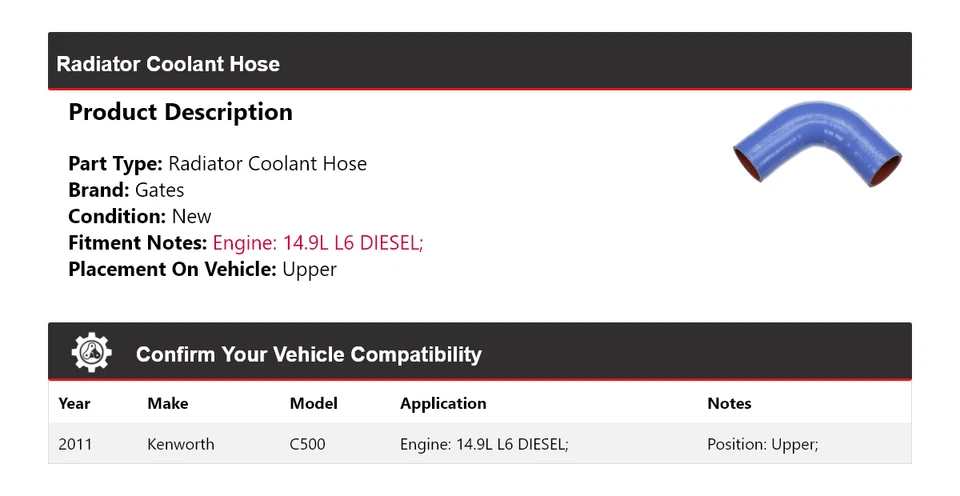Screen dimensions: 960x496
Task: Click the 2011 year cell
Action: tap(75, 444)
